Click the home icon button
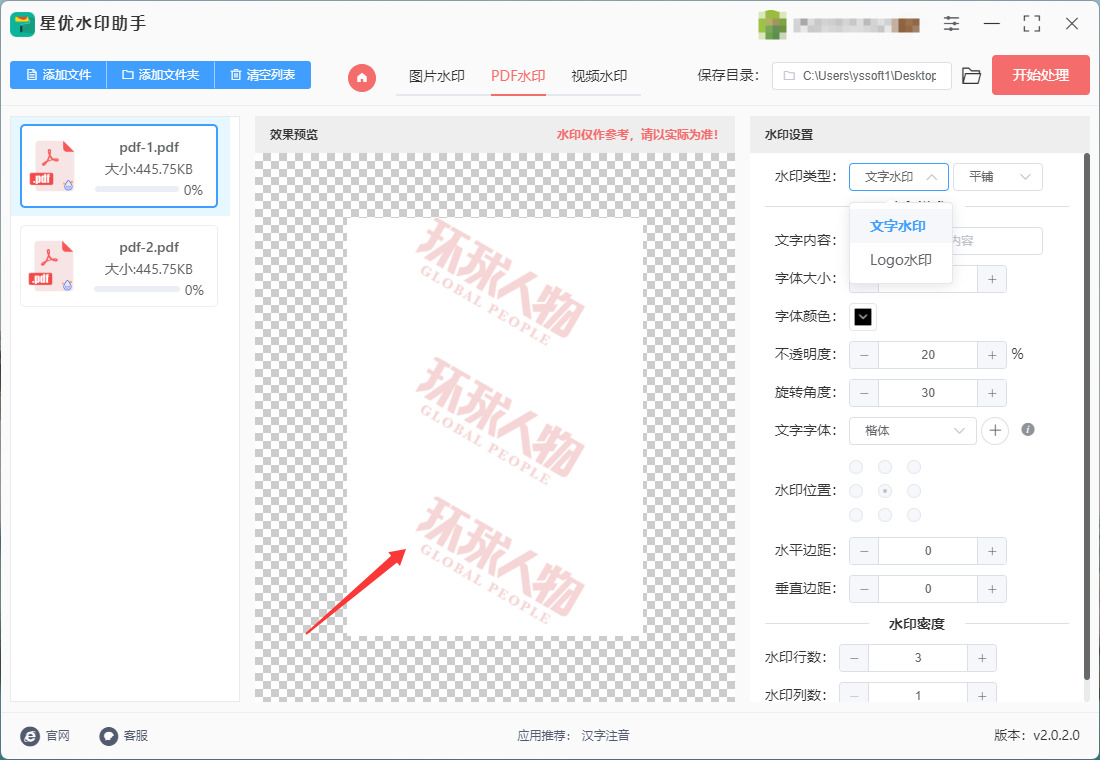 click(362, 77)
